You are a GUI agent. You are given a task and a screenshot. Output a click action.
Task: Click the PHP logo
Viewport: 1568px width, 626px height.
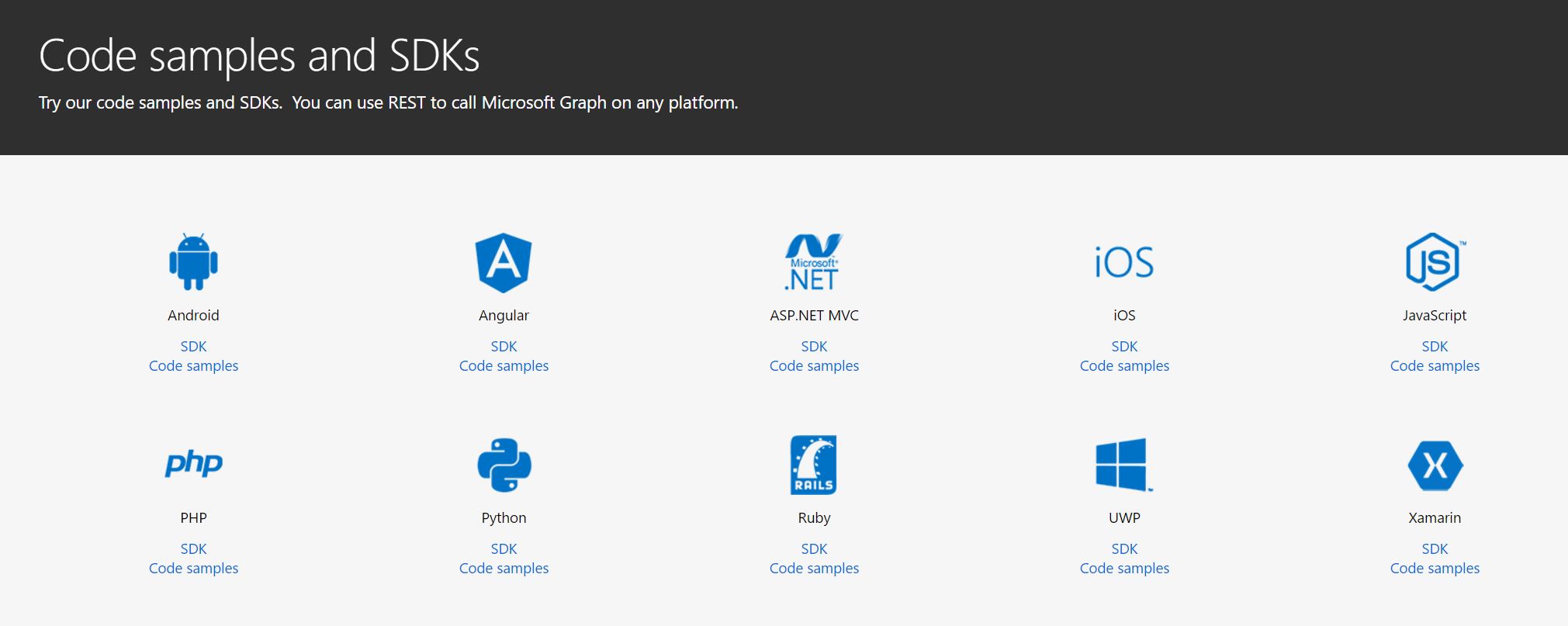tap(193, 464)
